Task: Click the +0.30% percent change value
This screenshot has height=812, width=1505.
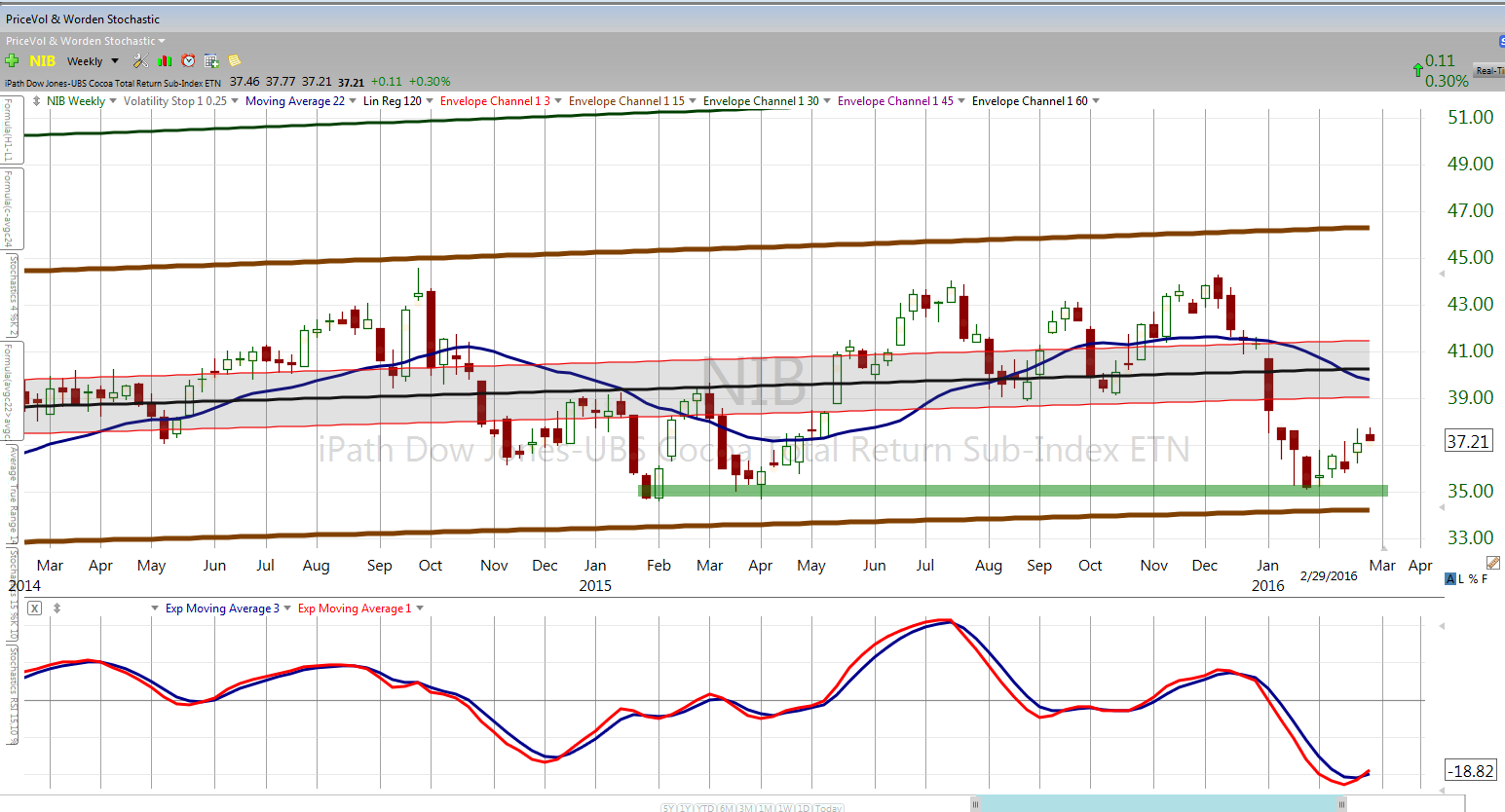Action: click(x=430, y=82)
